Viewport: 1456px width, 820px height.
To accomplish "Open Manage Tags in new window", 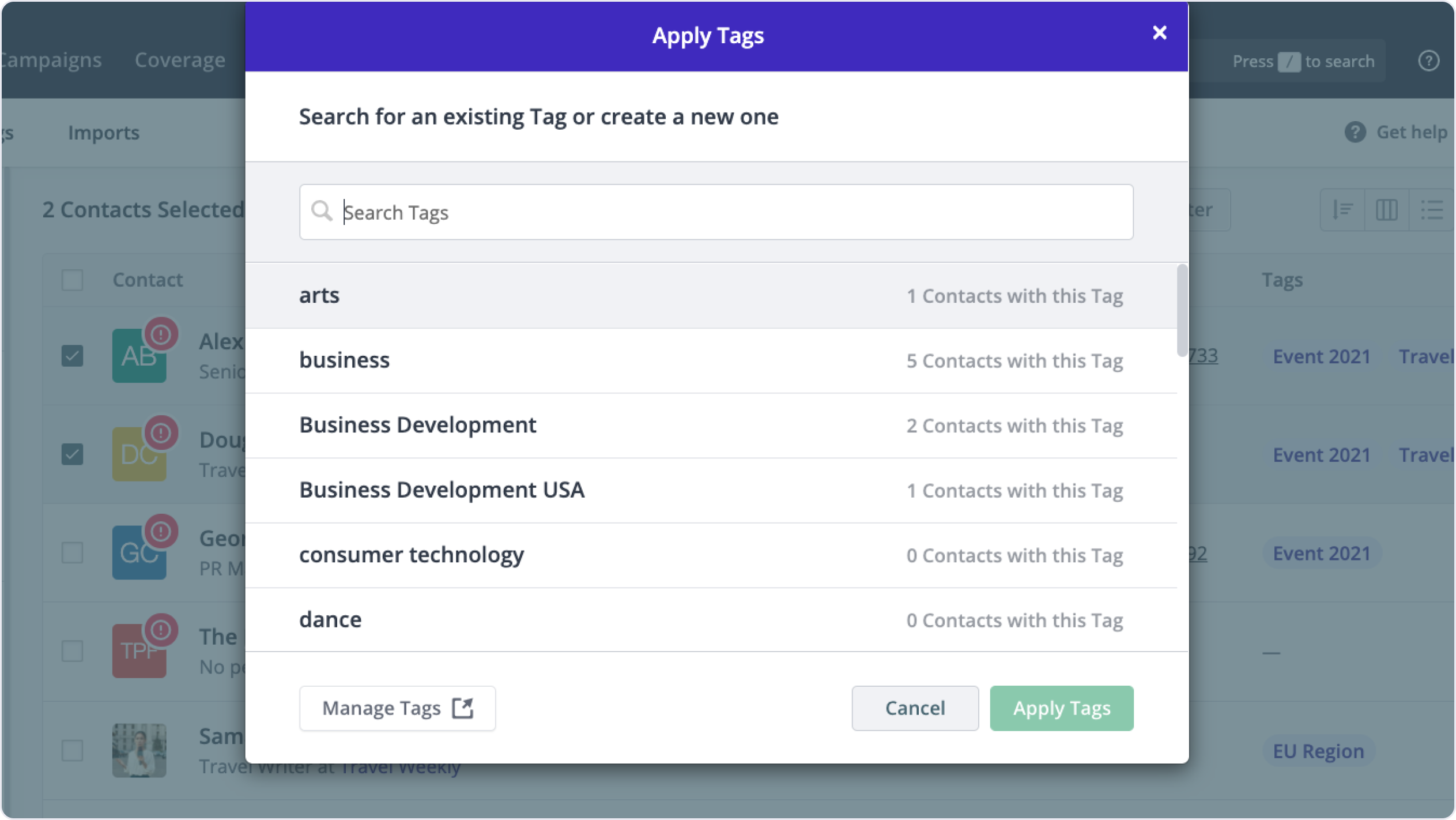I will 397,708.
